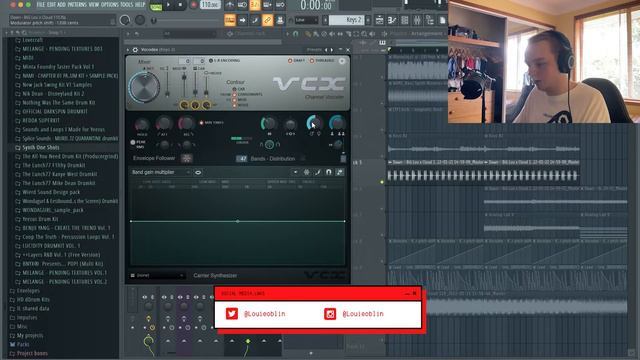Toggle THREADED mode in Vocodex

point(322,60)
